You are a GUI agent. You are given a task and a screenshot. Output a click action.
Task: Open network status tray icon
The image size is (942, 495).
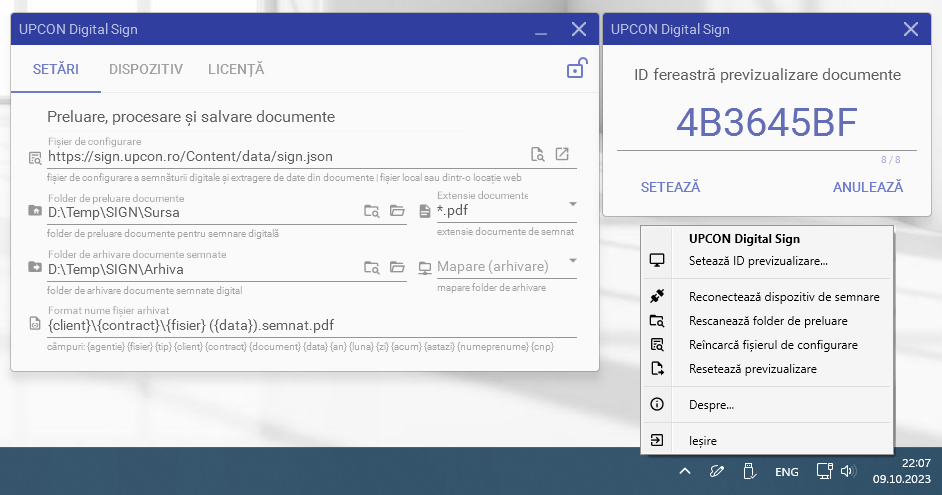coord(824,471)
